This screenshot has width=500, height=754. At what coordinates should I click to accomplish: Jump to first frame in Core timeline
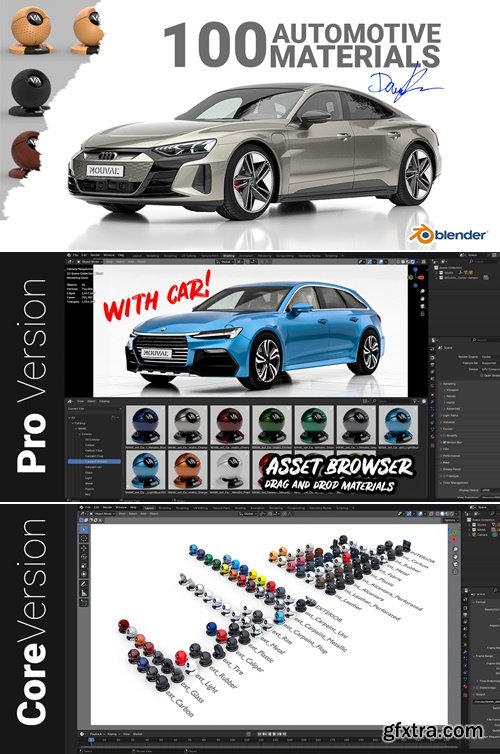coord(259,734)
